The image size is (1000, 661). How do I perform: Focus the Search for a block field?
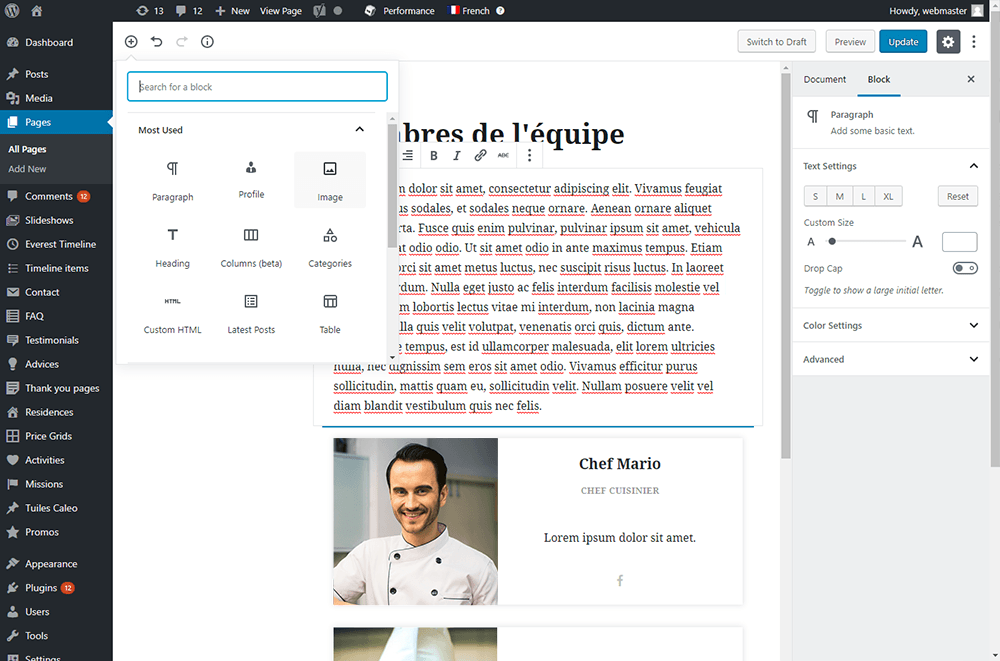pos(257,86)
